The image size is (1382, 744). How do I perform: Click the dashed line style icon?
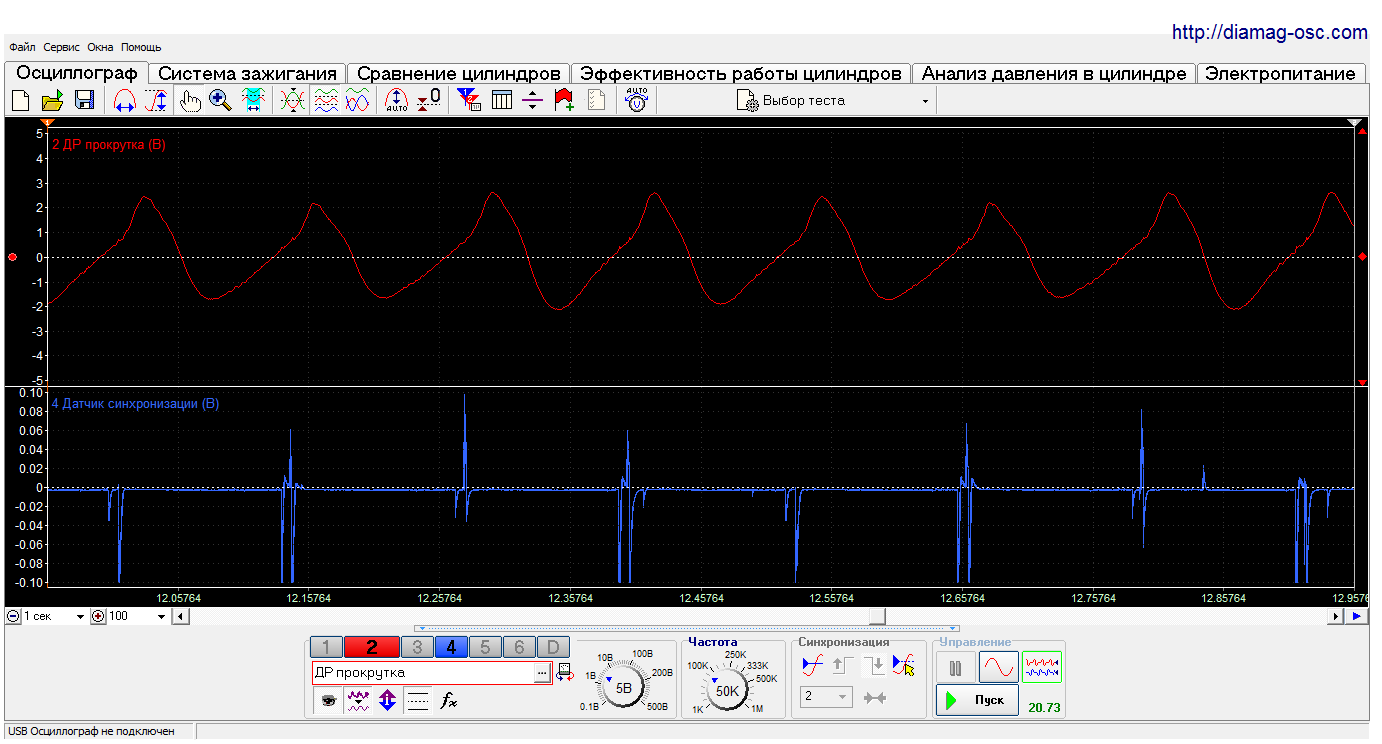[x=419, y=701]
